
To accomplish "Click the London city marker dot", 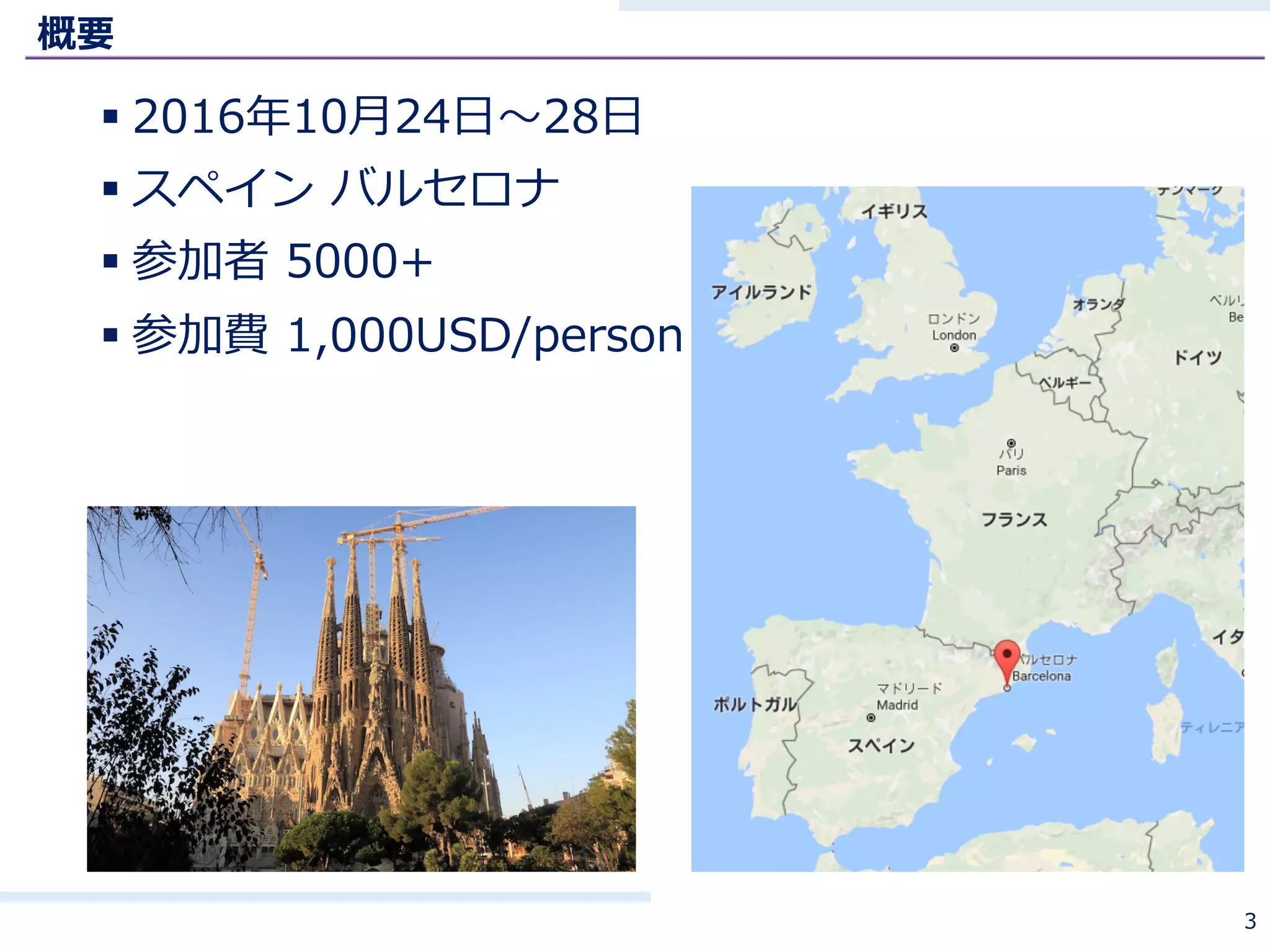I will pyautogui.click(x=954, y=348).
